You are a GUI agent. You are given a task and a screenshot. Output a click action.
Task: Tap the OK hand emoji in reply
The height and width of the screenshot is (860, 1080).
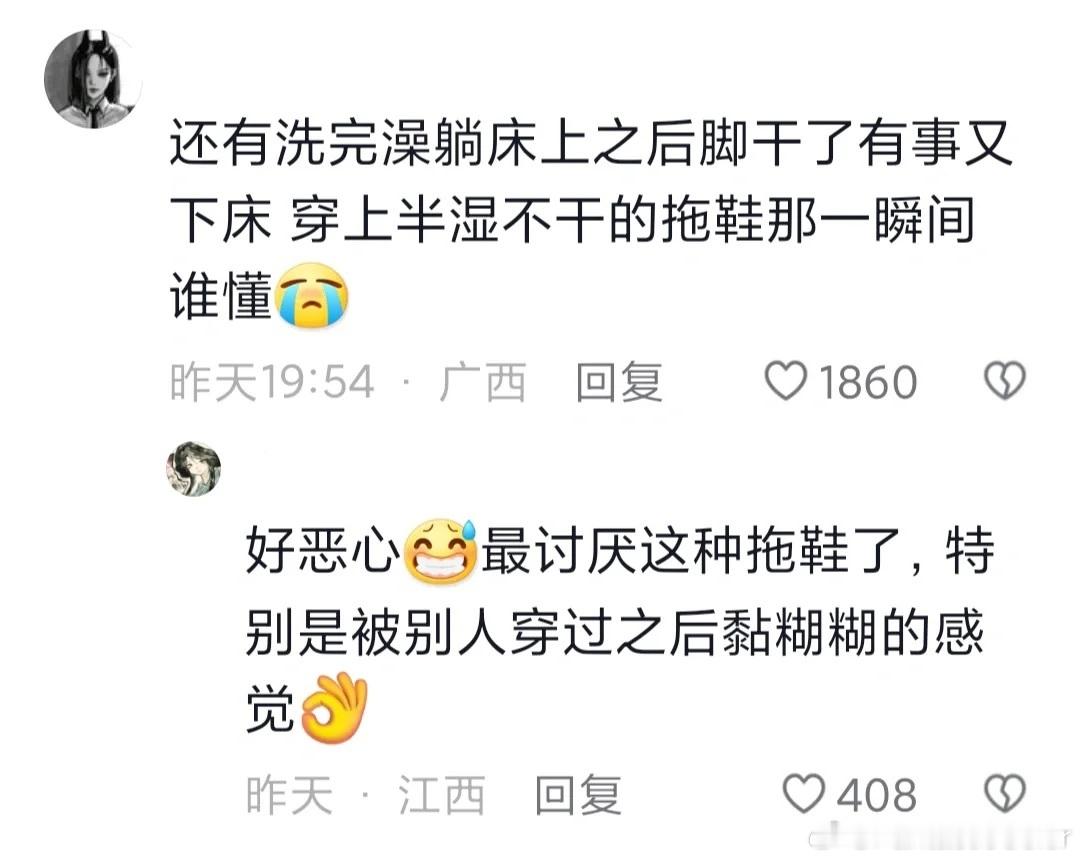[x=335, y=708]
